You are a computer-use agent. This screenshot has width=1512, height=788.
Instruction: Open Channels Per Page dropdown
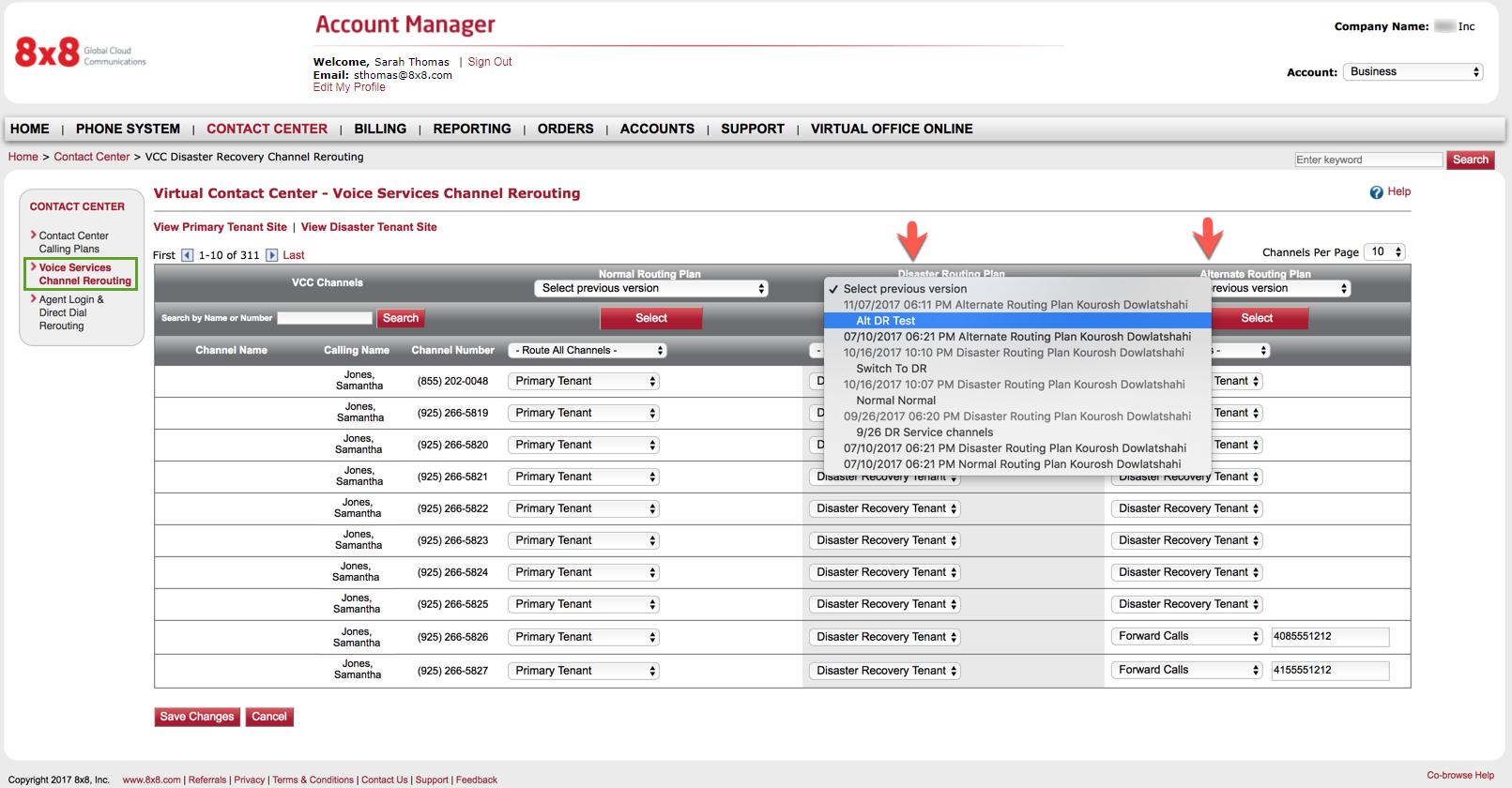(x=1385, y=251)
